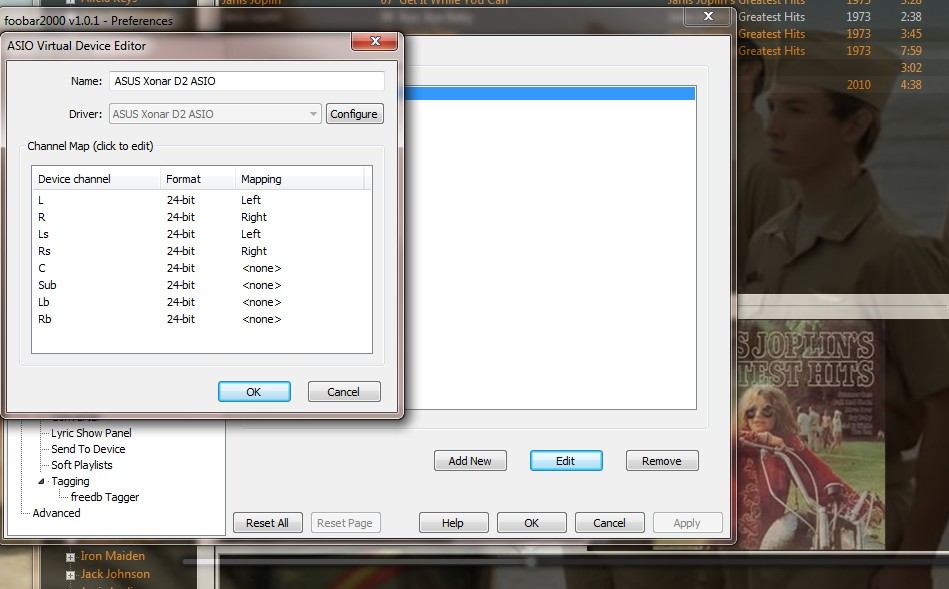Select the L device channel row

[202, 200]
